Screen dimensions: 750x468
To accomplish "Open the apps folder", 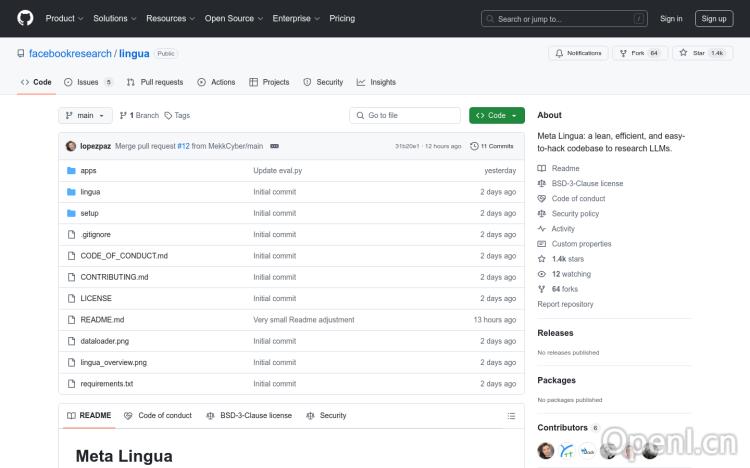I will click(x=88, y=170).
